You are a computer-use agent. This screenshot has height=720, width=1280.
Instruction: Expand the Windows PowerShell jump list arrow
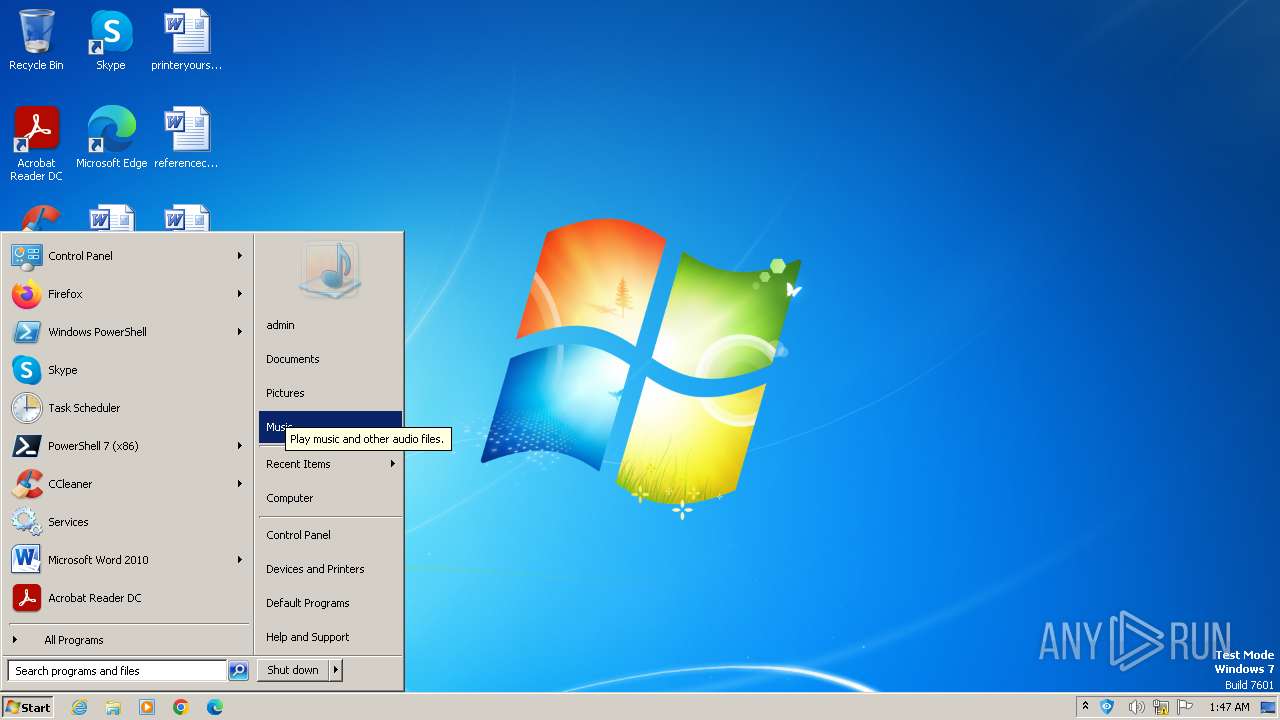click(x=240, y=332)
